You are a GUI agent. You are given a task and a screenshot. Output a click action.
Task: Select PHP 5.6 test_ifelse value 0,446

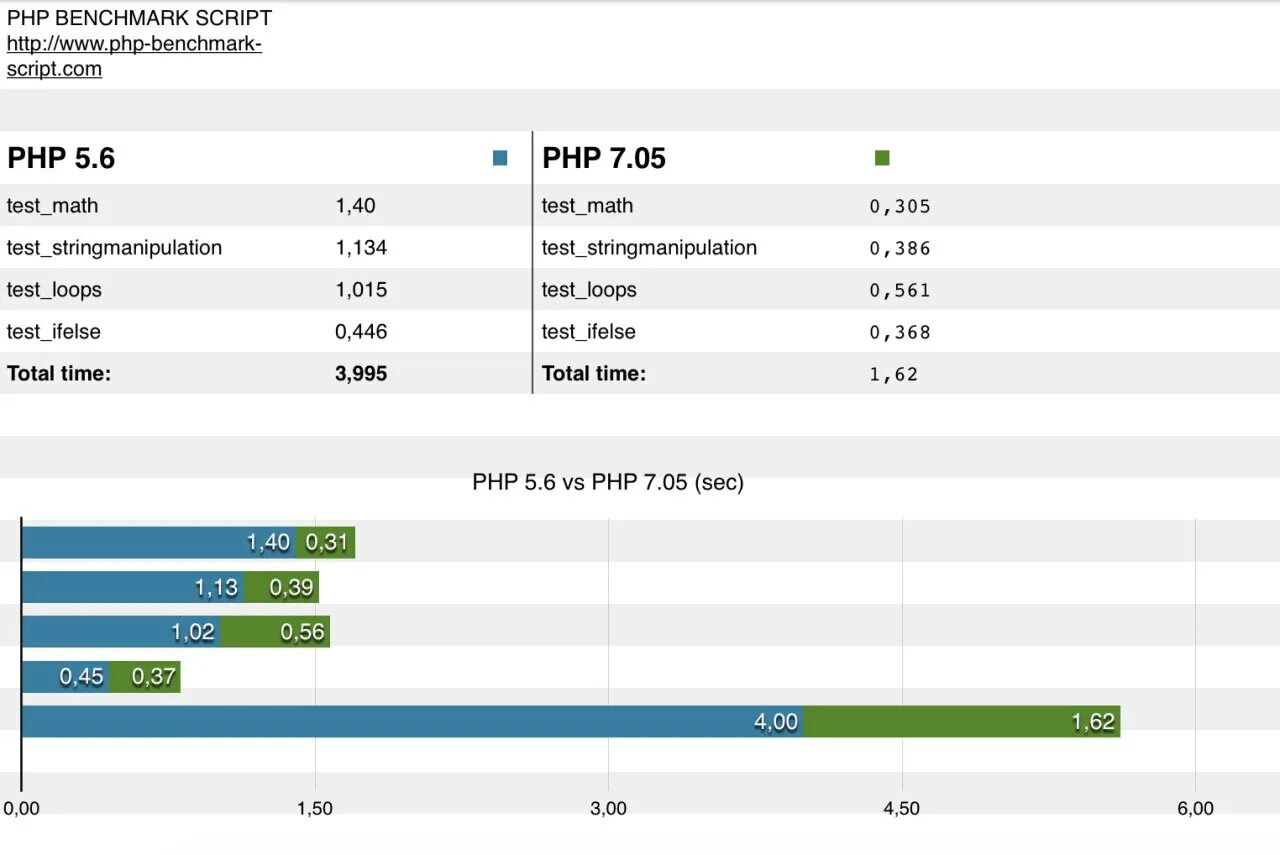click(x=361, y=332)
